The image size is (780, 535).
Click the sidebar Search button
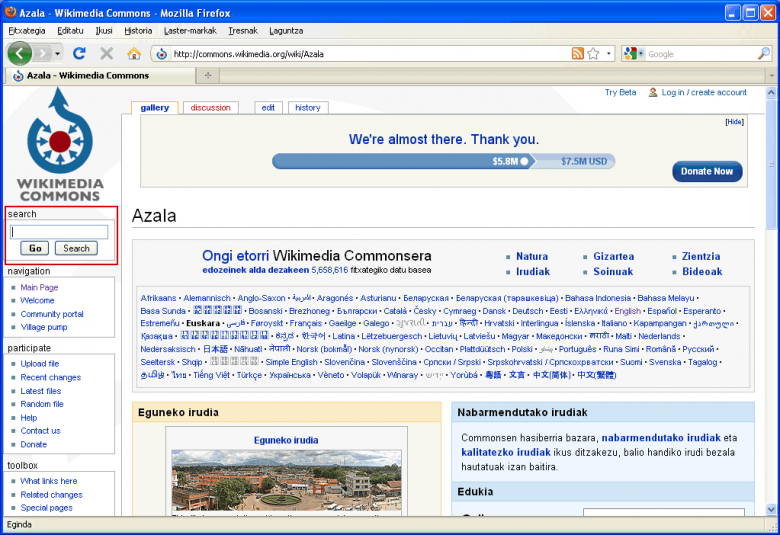pyautogui.click(x=76, y=248)
